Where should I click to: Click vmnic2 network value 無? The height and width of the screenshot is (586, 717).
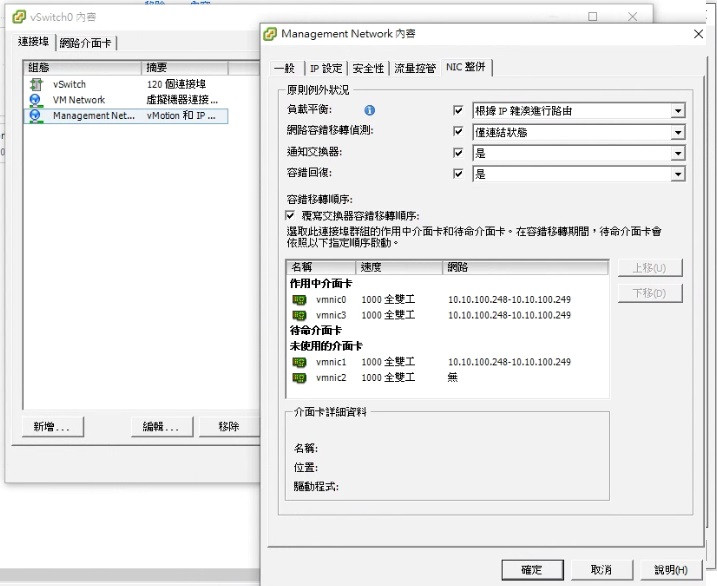pyautogui.click(x=453, y=378)
